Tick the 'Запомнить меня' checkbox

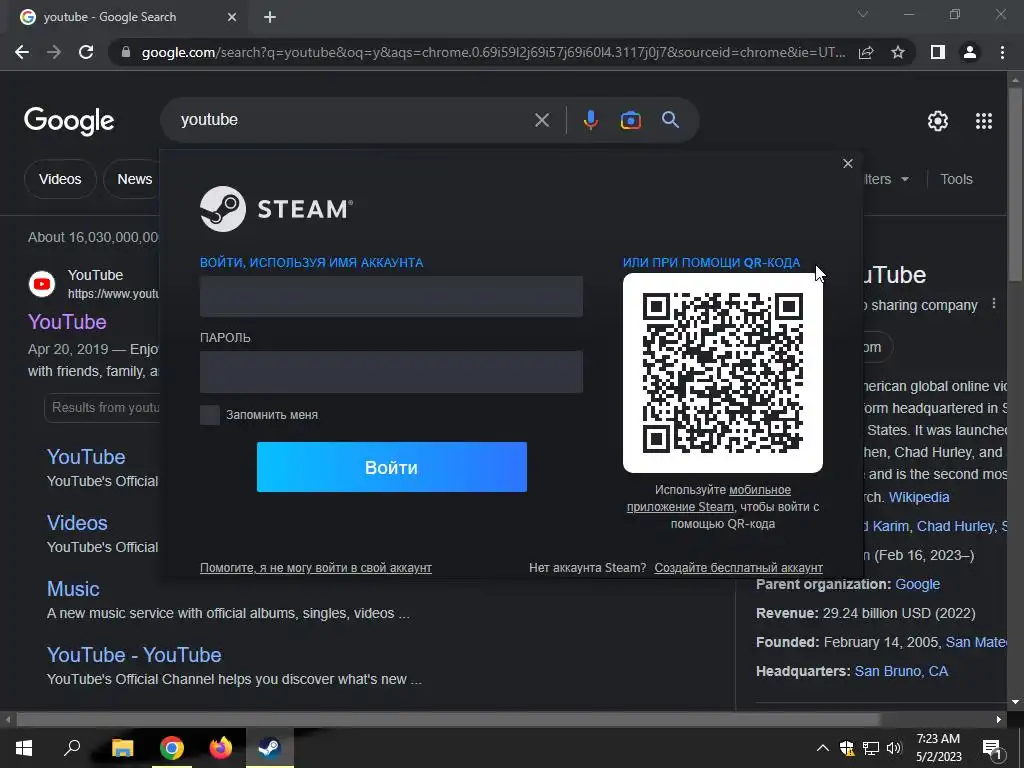[x=210, y=415]
